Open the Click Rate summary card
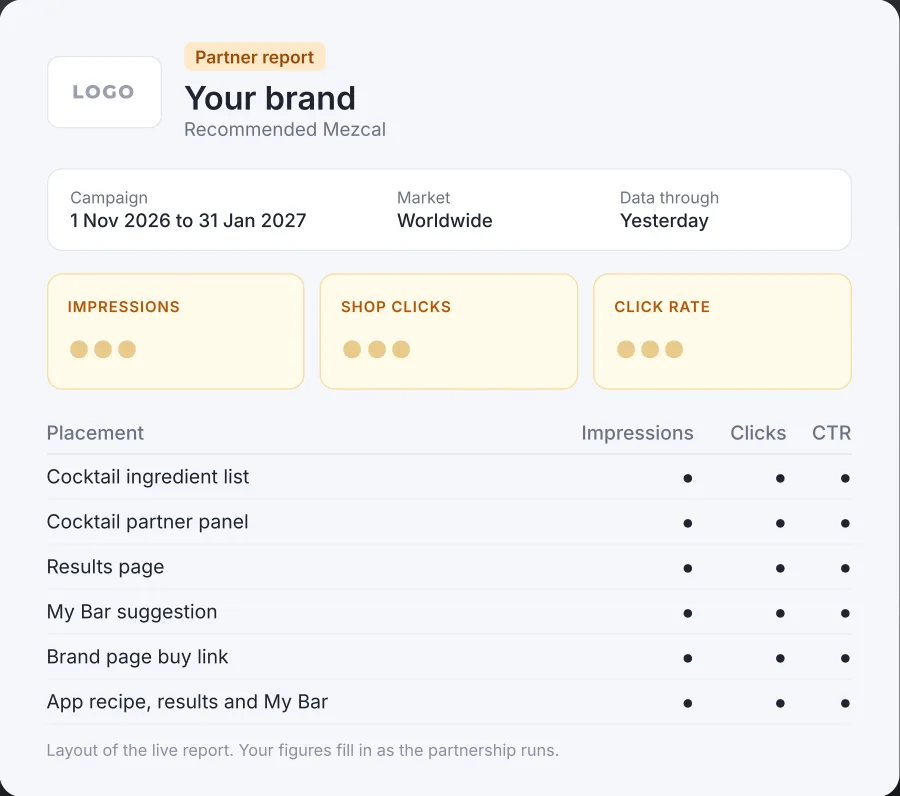The width and height of the screenshot is (900, 796). click(722, 331)
